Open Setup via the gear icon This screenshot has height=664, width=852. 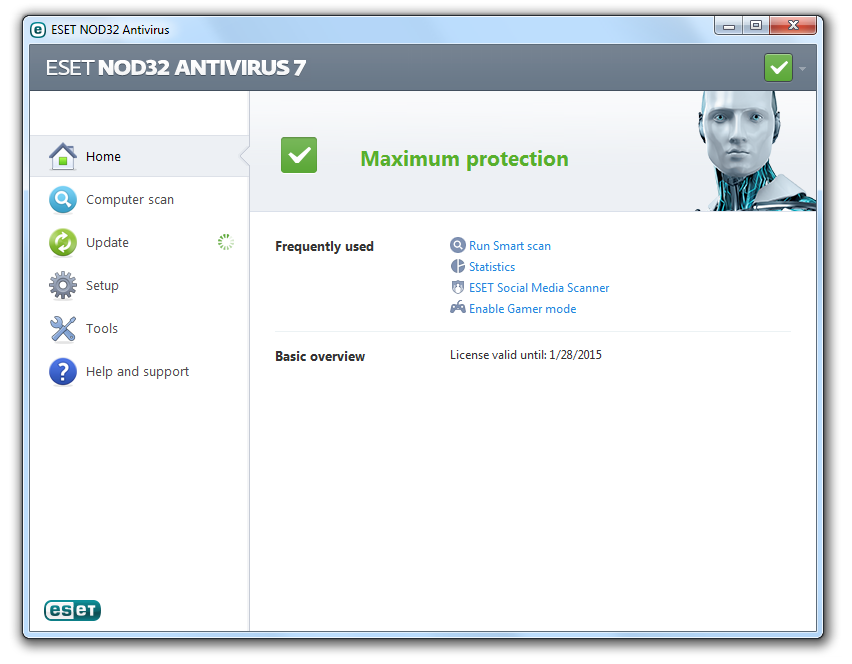(x=62, y=285)
